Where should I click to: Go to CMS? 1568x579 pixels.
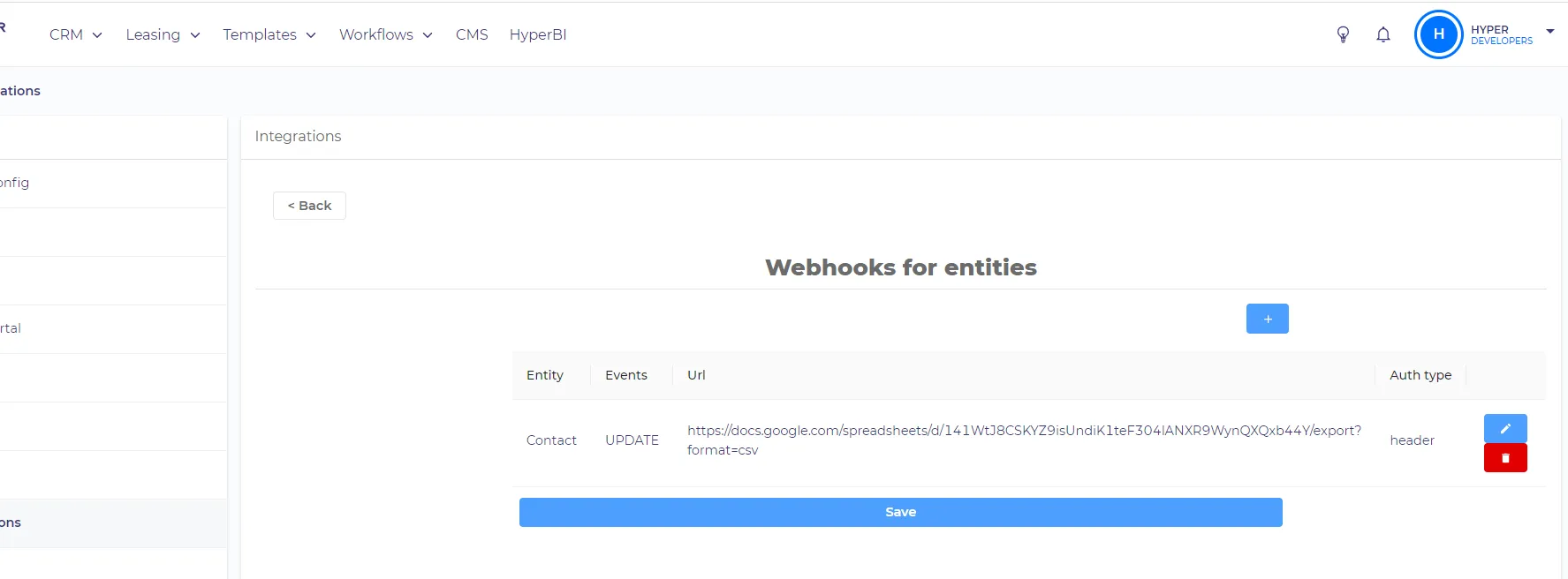tap(472, 34)
